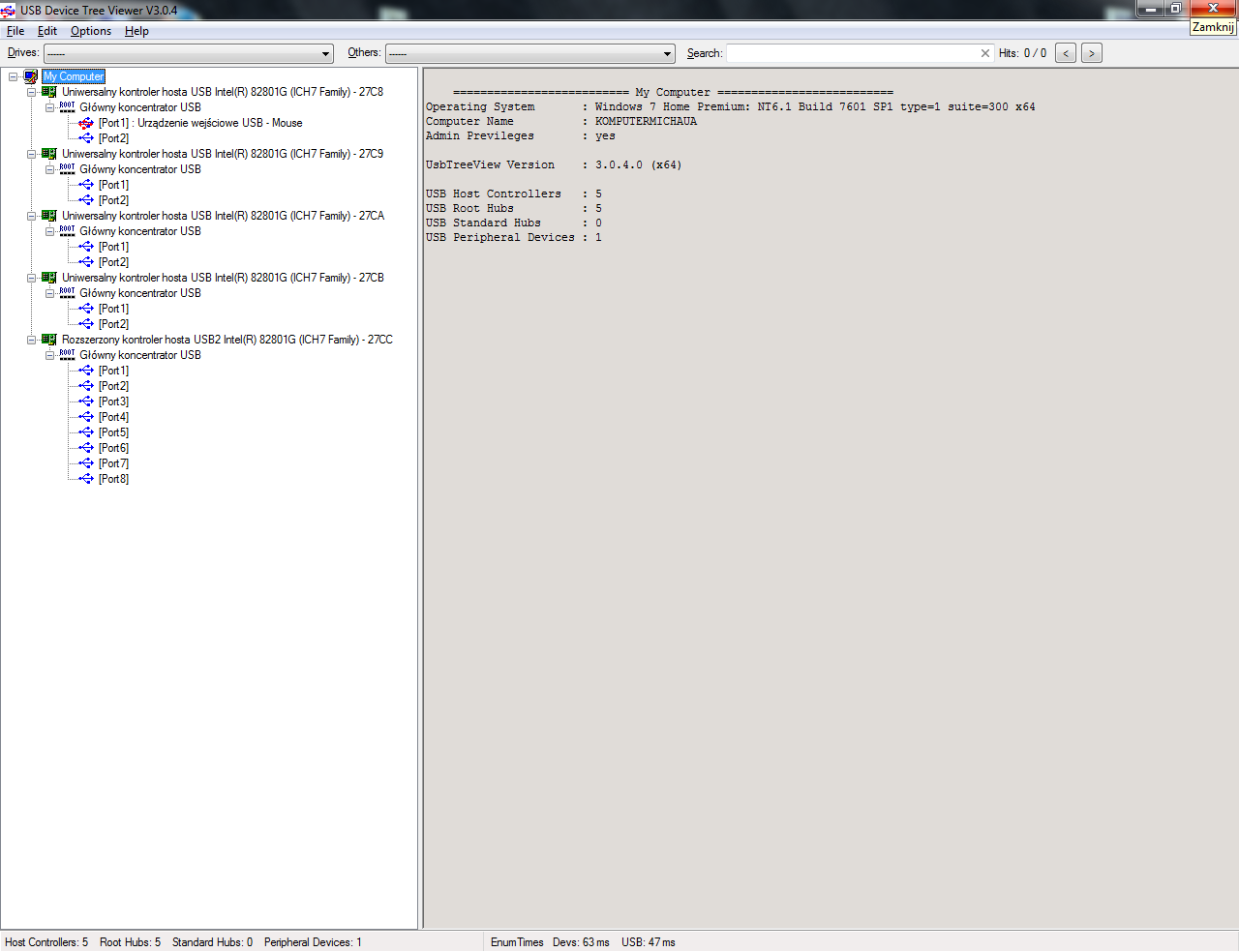Click 'Root Hubs: 5' in status bar
The image size is (1239, 952).
131,942
